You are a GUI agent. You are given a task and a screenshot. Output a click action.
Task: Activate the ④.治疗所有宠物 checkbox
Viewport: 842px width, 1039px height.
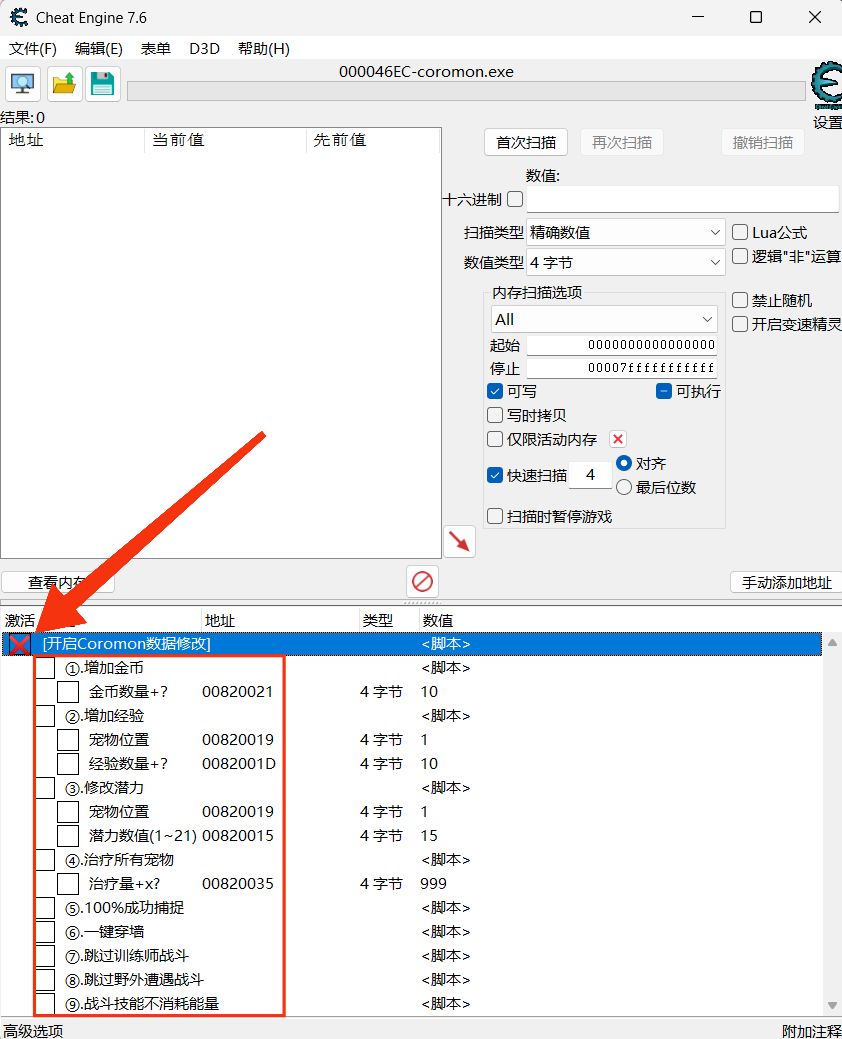click(x=45, y=860)
